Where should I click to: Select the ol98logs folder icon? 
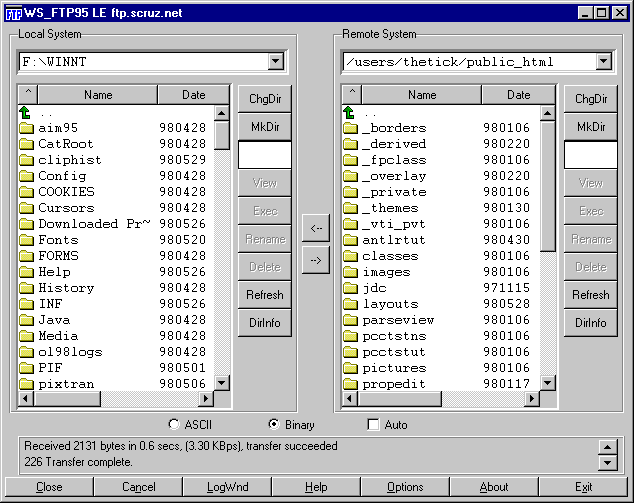[26, 352]
